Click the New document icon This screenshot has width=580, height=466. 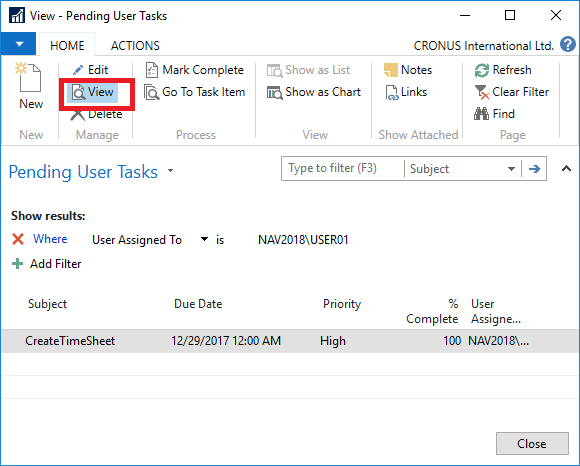28,78
